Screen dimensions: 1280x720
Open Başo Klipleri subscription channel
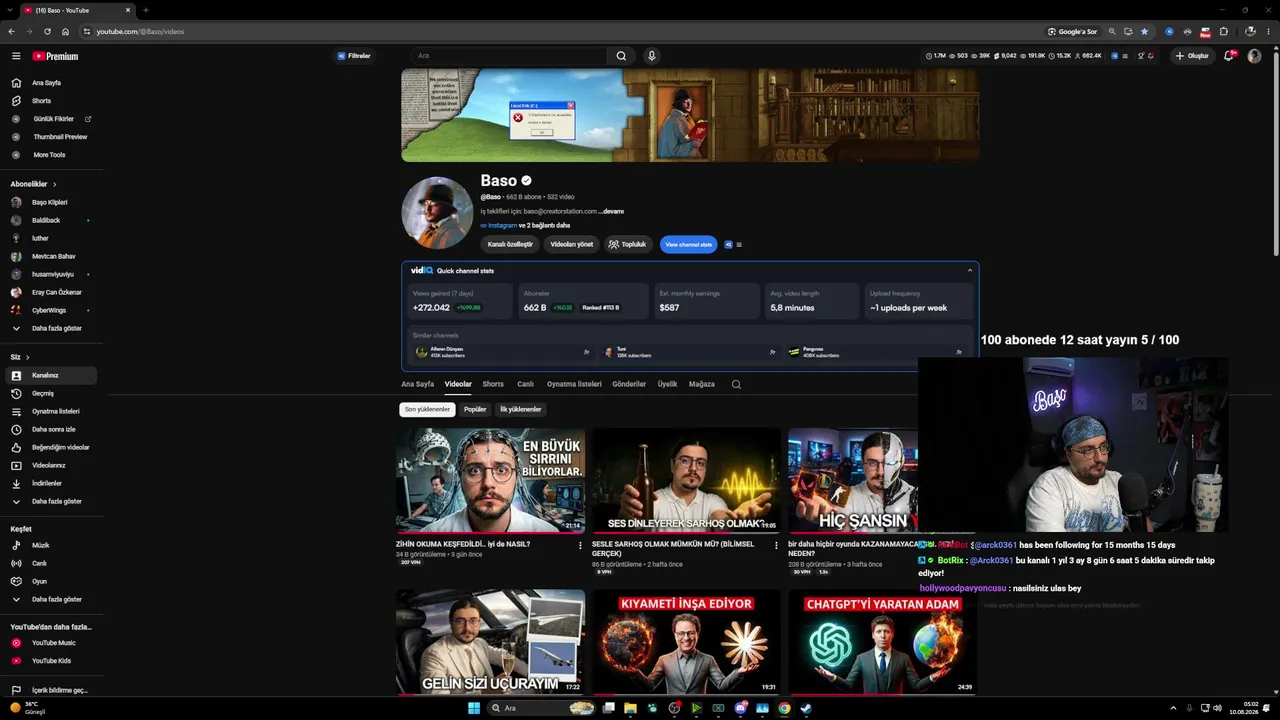coord(49,202)
